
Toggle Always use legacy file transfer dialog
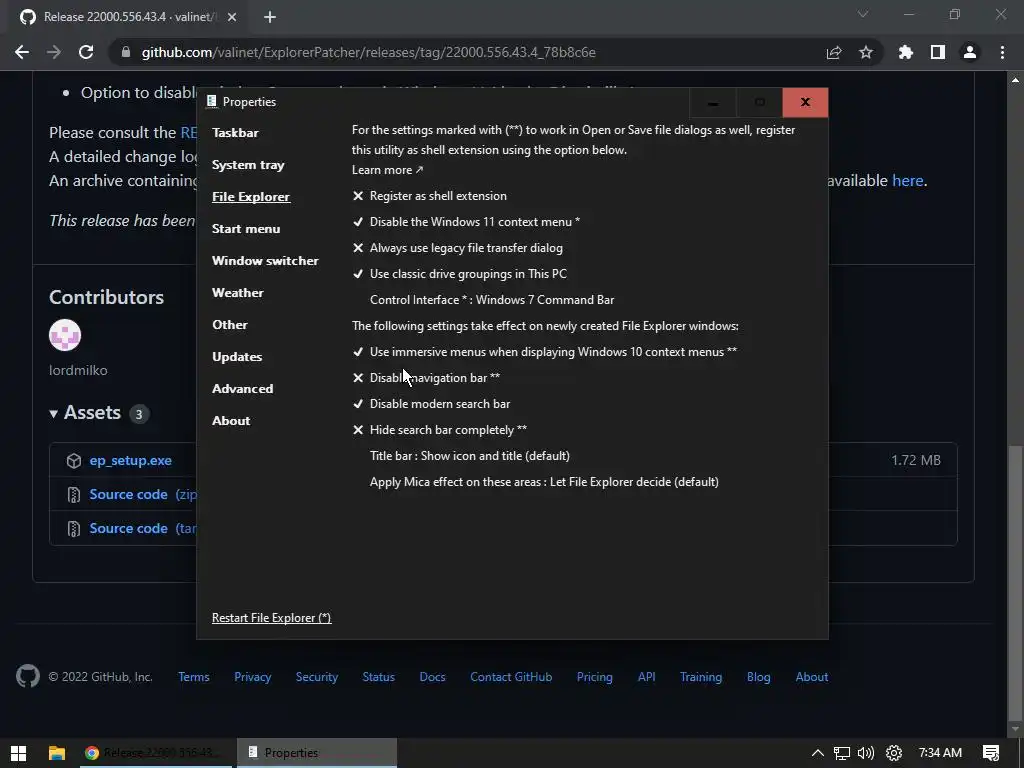[458, 248]
